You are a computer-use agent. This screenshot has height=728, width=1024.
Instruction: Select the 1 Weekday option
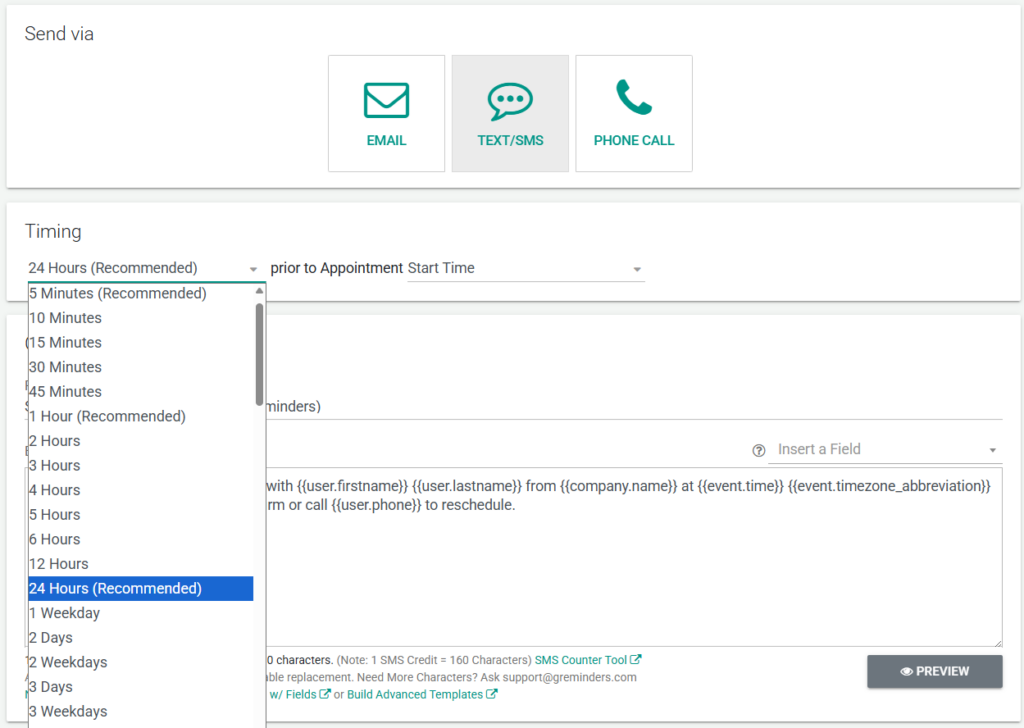(x=65, y=613)
